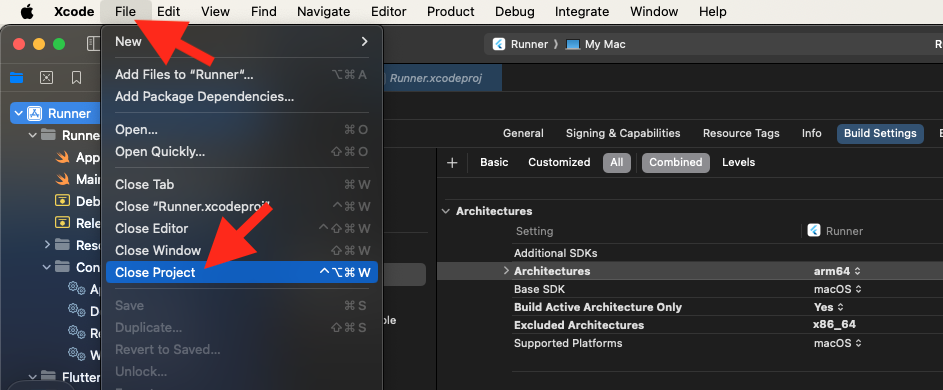This screenshot has height=390, width=943.
Task: Open the Window menu
Action: point(654,11)
